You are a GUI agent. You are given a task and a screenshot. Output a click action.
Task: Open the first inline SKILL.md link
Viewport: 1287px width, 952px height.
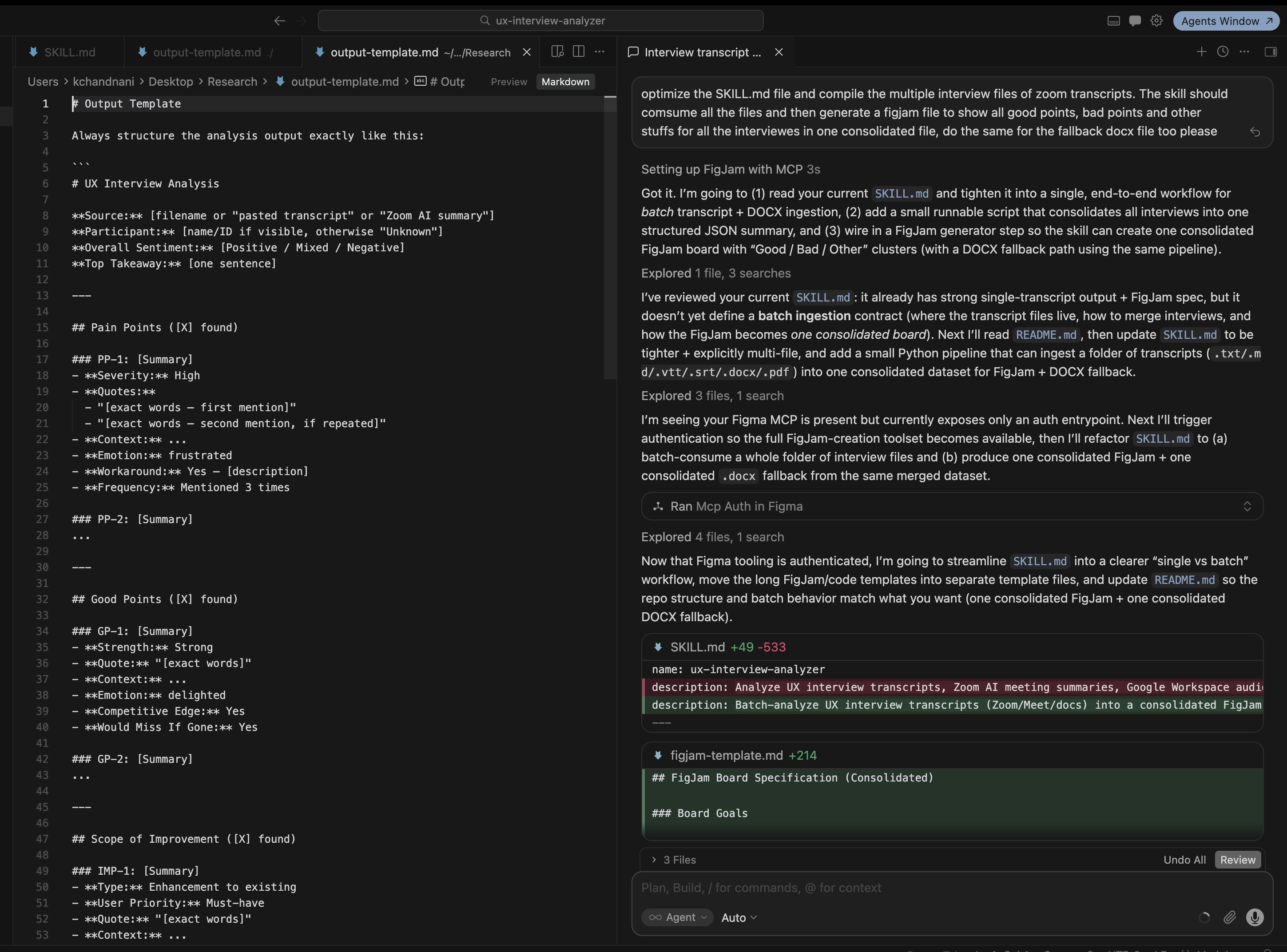(902, 194)
